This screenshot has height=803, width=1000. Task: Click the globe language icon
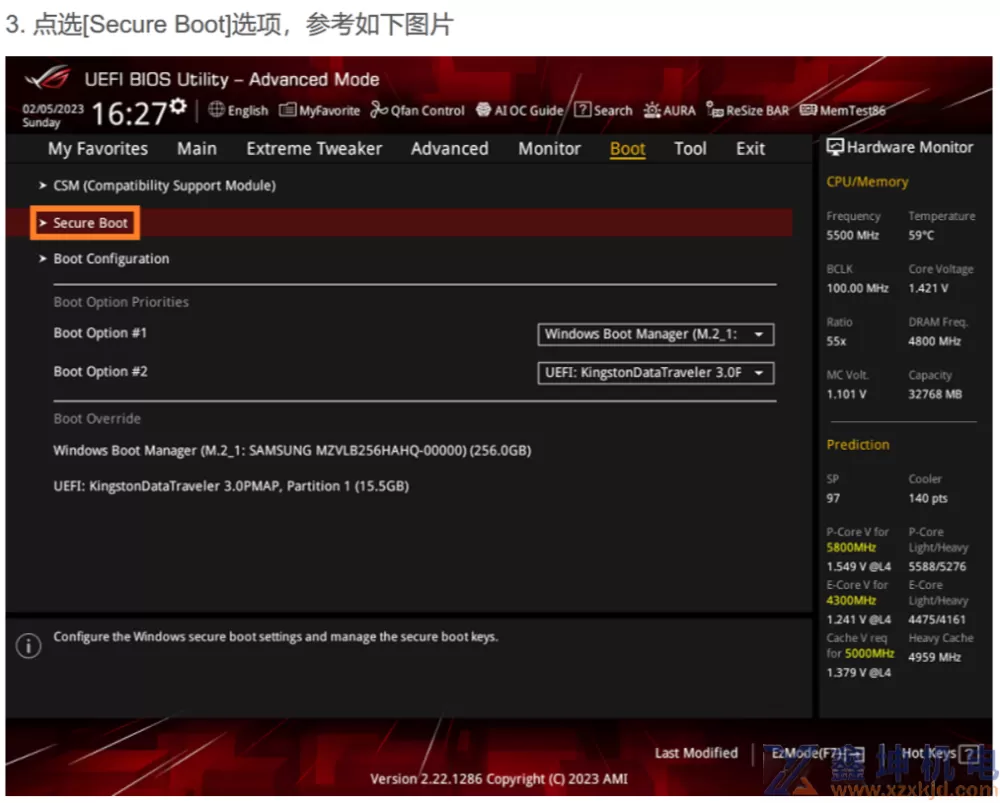(x=216, y=110)
